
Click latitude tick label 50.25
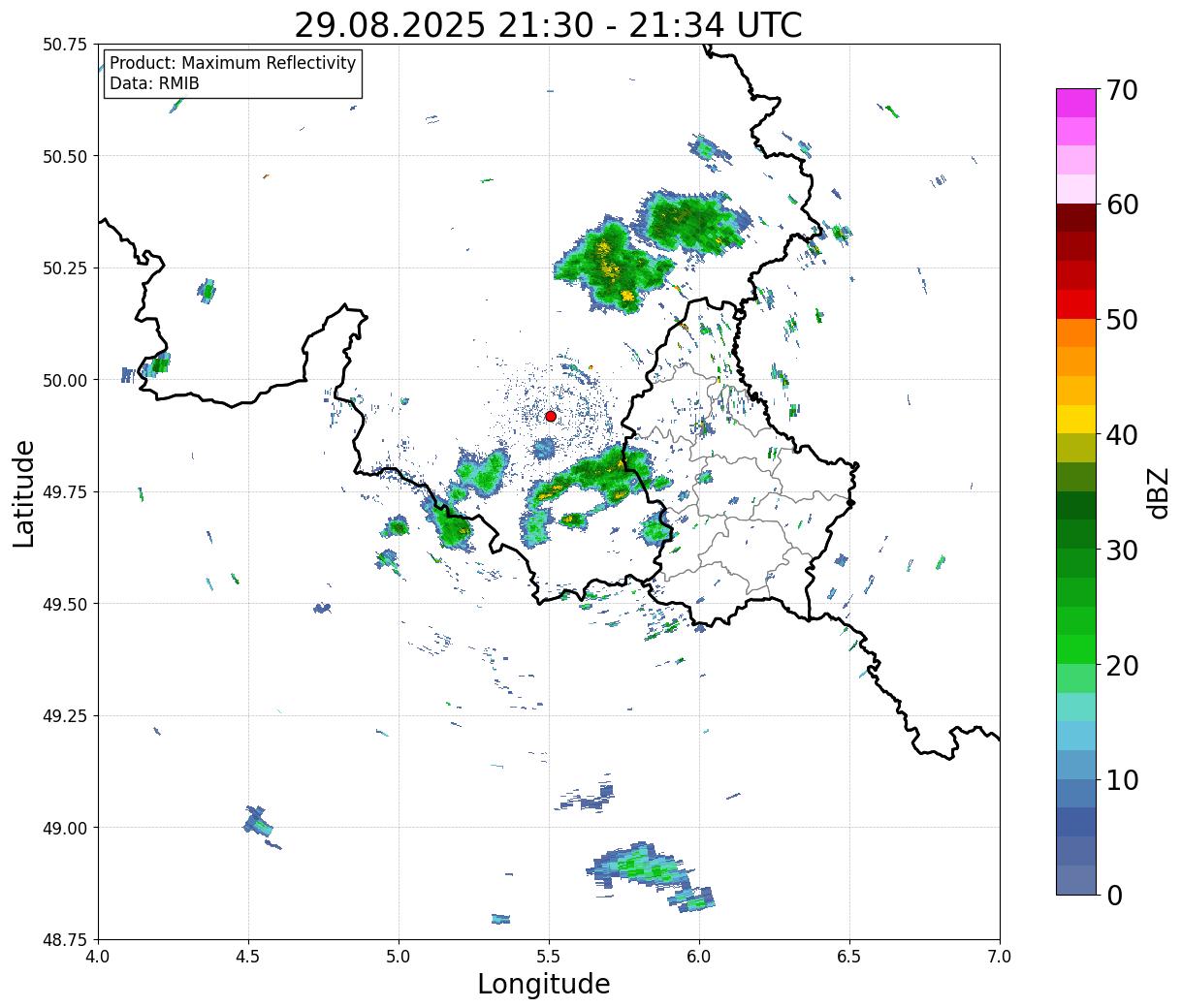point(65,268)
